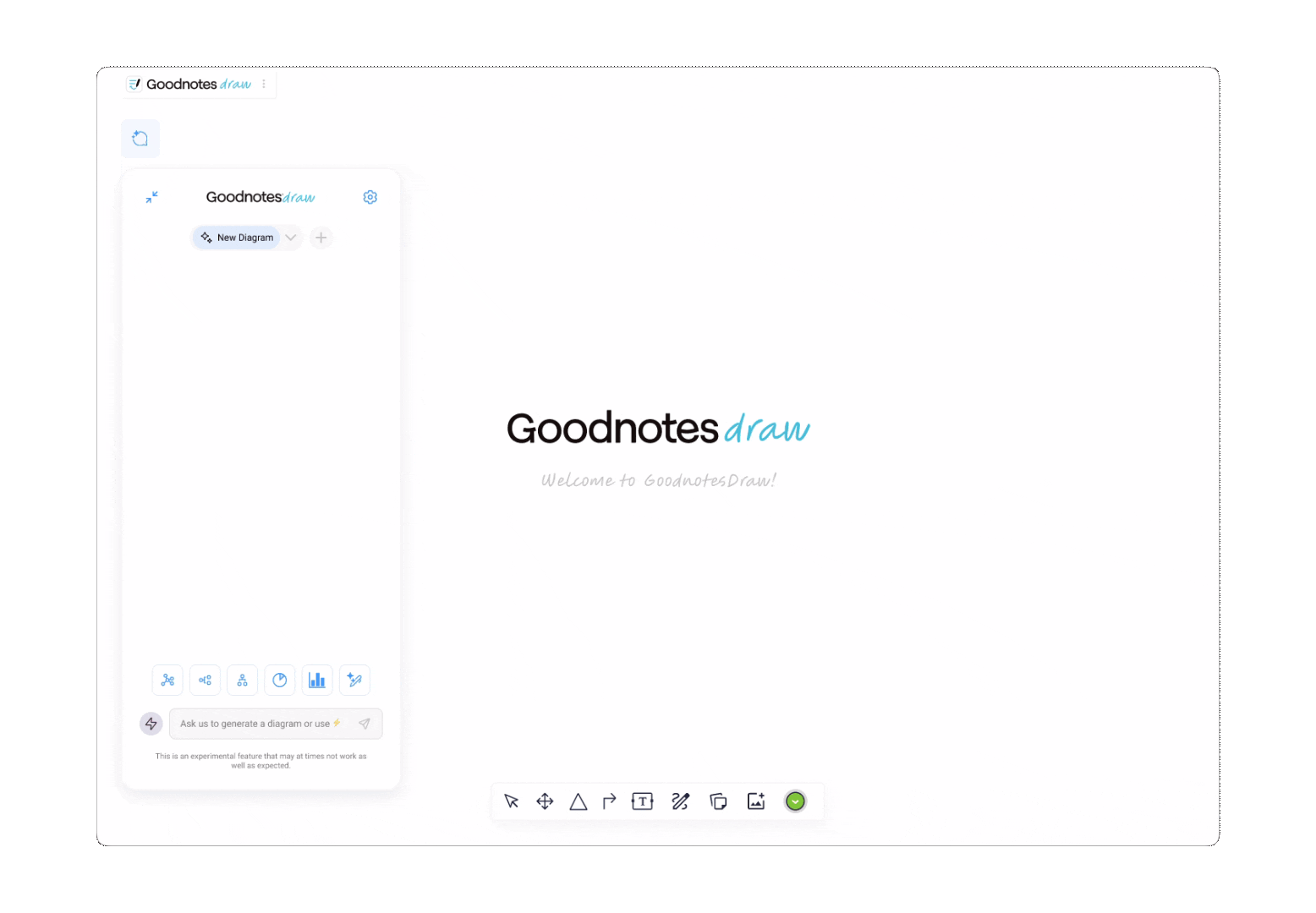This screenshot has height=913, width=1316.
Task: Select the text box tool
Action: [643, 801]
